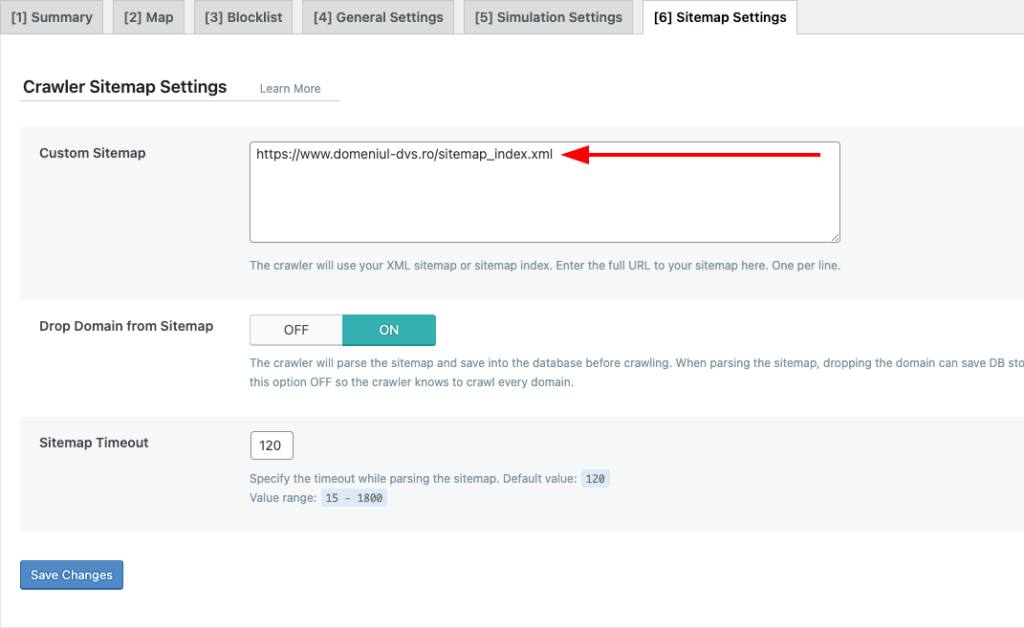1024x628 pixels.
Task: Select the [6] Sitemap Settings tab
Action: click(719, 17)
